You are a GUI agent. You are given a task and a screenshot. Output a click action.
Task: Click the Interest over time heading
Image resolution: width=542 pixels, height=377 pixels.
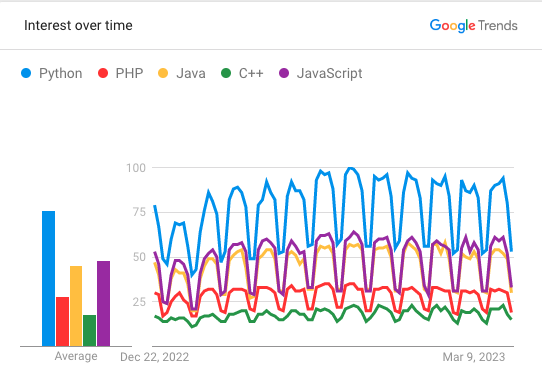click(78, 26)
